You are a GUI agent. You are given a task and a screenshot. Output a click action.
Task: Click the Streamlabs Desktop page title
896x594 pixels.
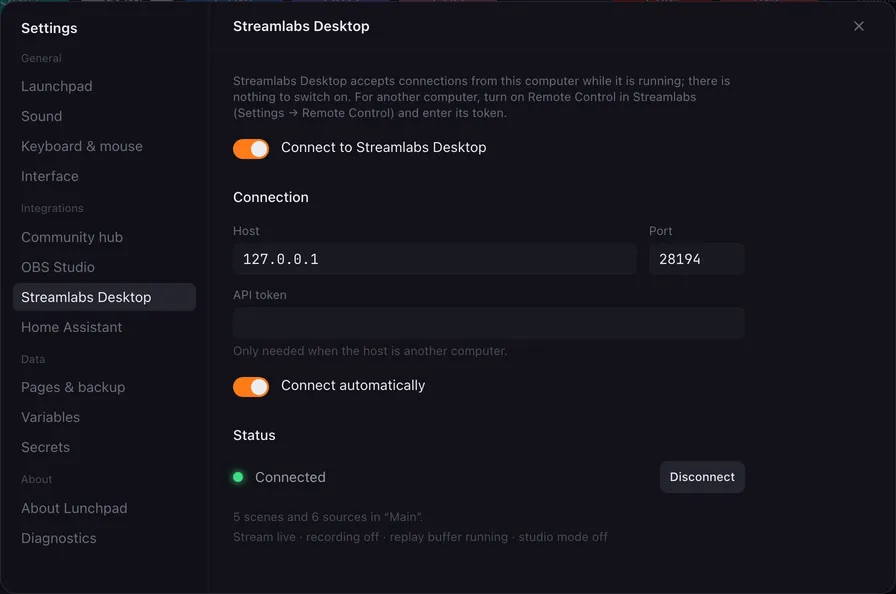301,26
